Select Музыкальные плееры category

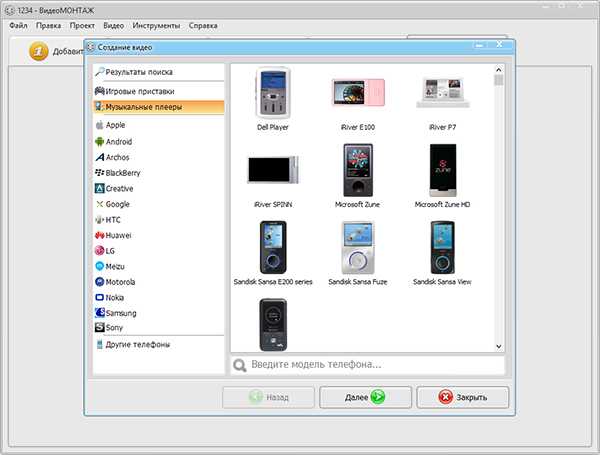click(x=158, y=107)
